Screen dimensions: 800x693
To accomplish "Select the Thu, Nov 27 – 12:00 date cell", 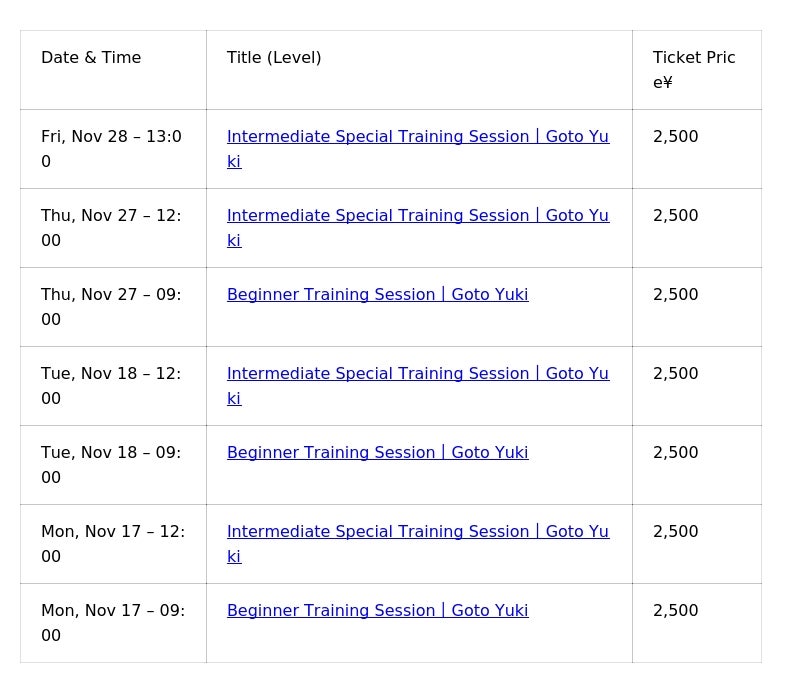I will point(111,228).
